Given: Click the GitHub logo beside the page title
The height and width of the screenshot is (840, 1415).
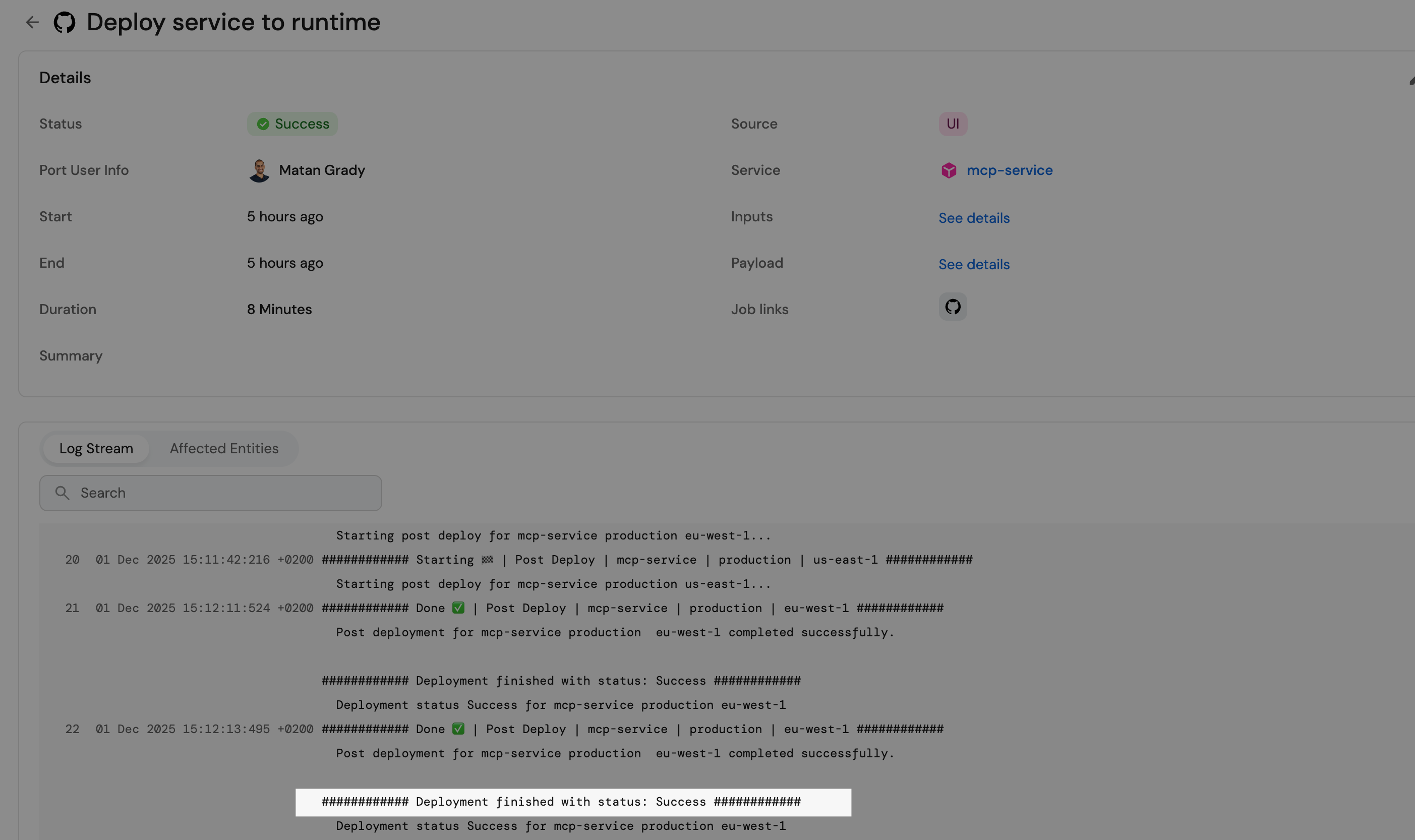Looking at the screenshot, I should pos(64,23).
